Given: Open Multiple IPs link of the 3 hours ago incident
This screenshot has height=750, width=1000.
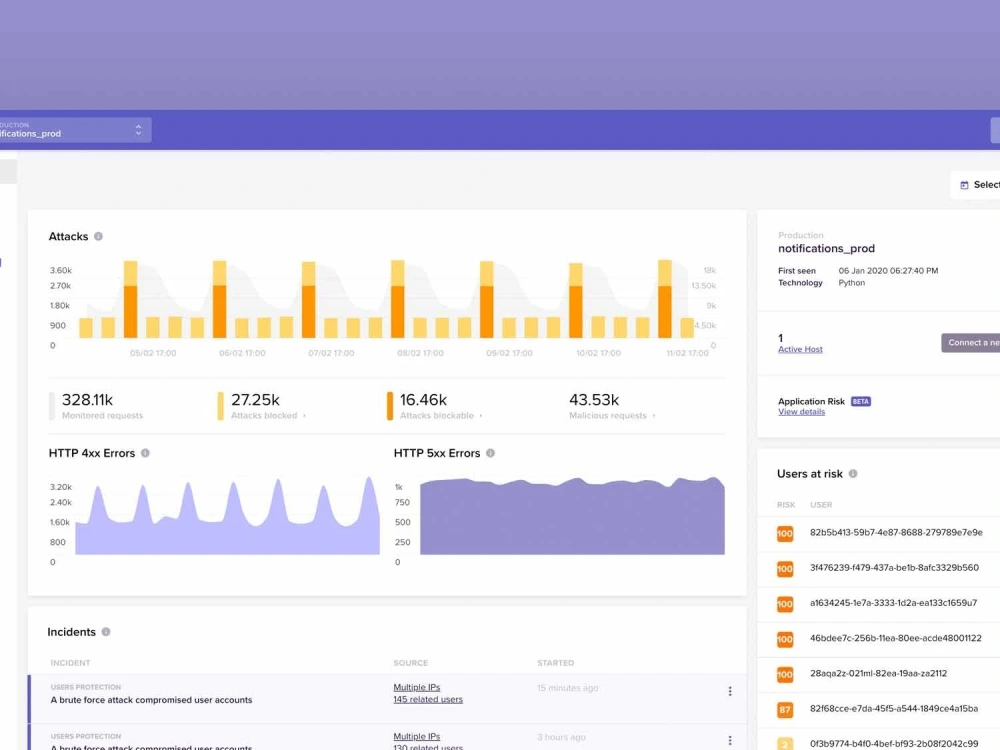Looking at the screenshot, I should (x=416, y=737).
